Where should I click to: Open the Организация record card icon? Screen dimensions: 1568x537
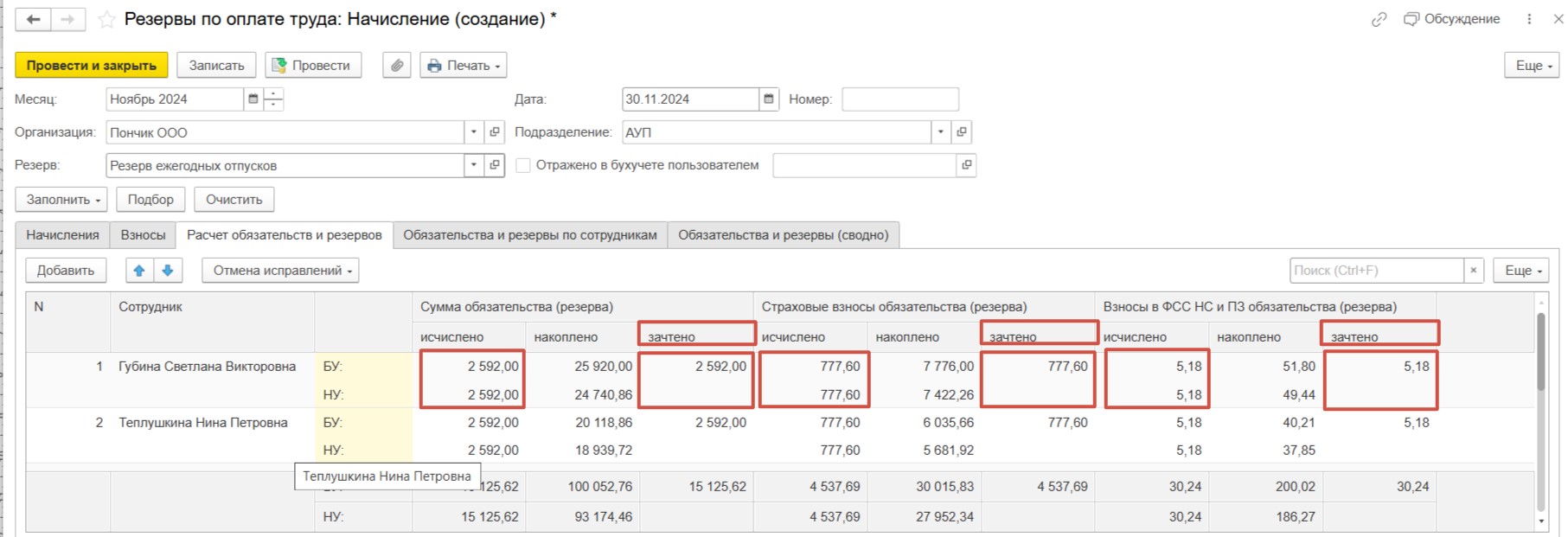[x=495, y=132]
